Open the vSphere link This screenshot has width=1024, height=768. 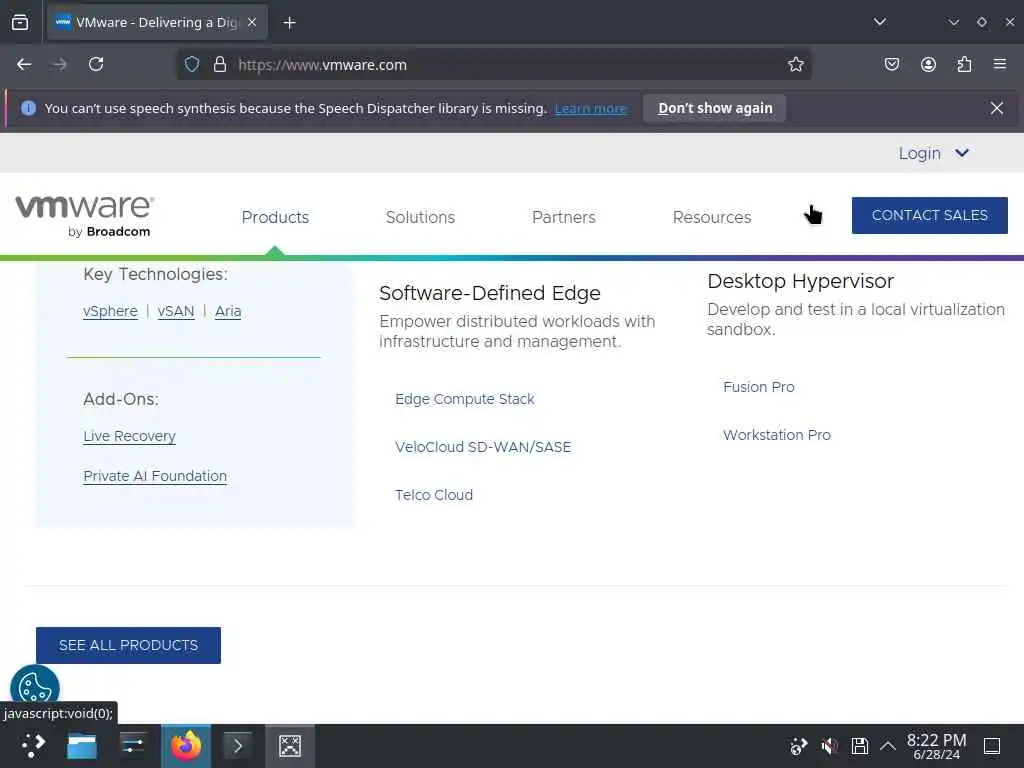coord(110,312)
